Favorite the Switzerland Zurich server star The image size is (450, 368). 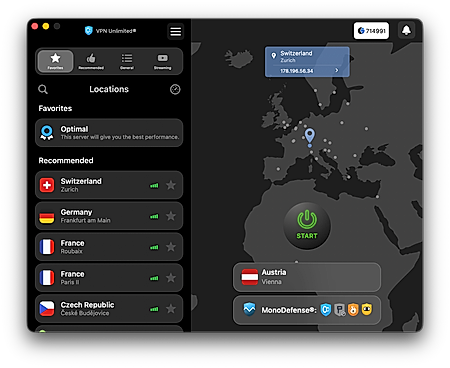click(171, 185)
